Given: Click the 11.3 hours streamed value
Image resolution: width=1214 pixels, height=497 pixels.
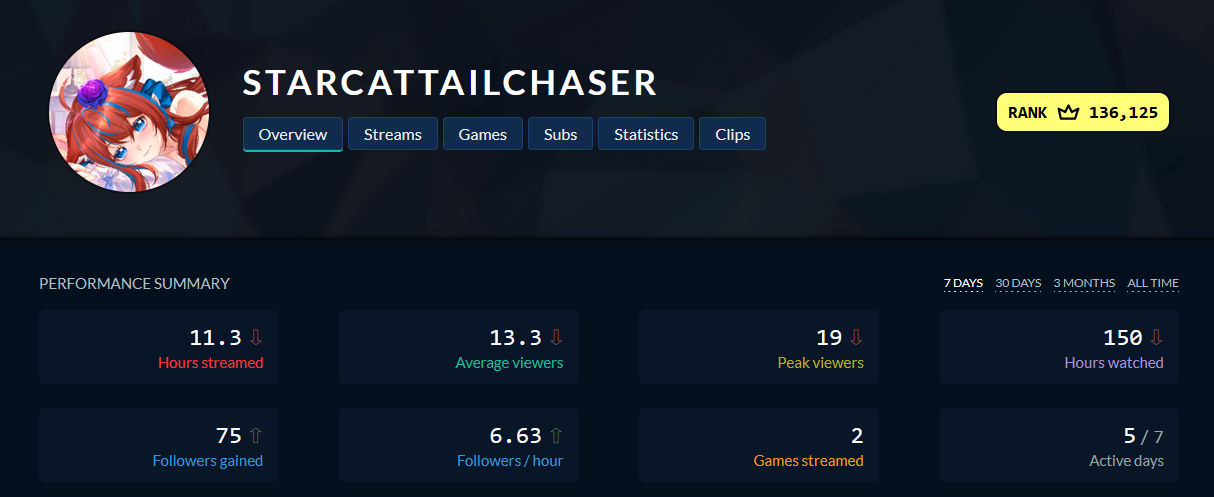Looking at the screenshot, I should 215,338.
